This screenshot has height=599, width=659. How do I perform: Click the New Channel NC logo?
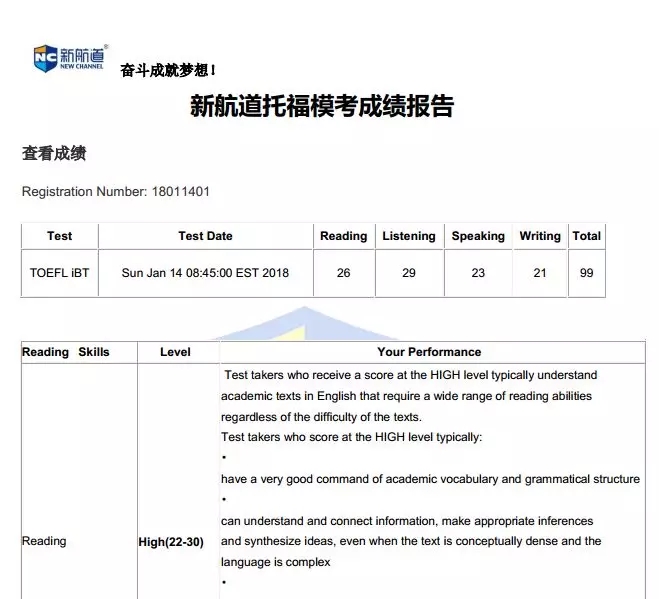(x=70, y=58)
